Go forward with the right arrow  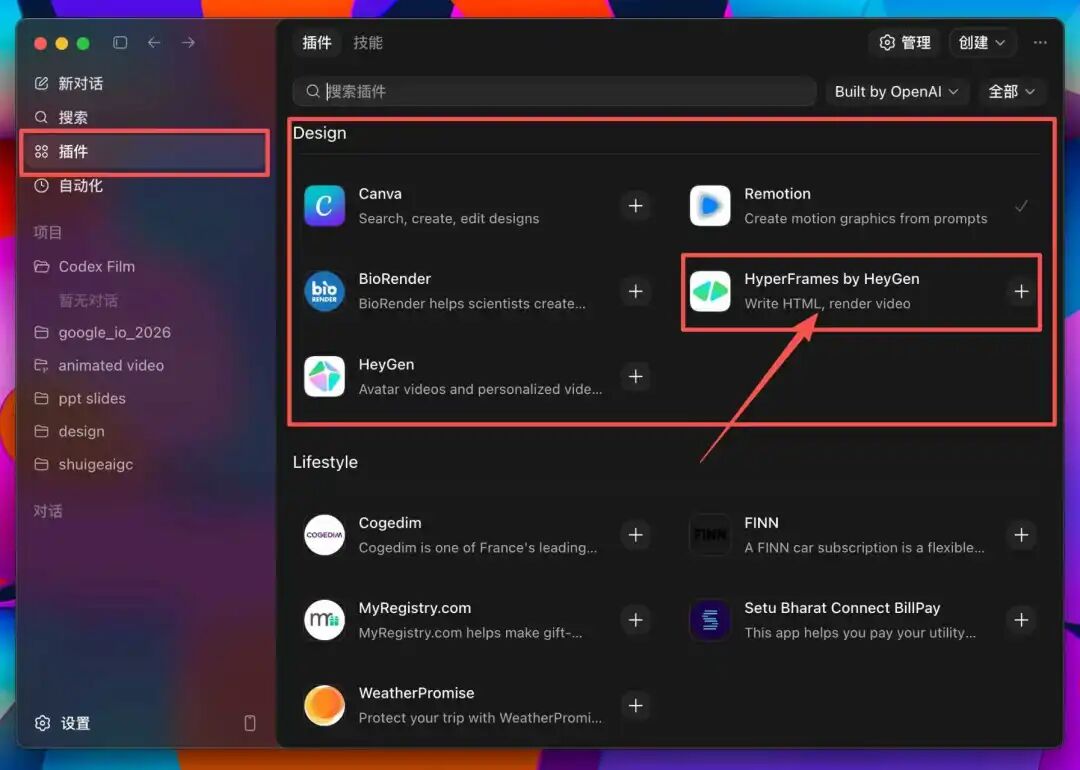pyautogui.click(x=188, y=43)
